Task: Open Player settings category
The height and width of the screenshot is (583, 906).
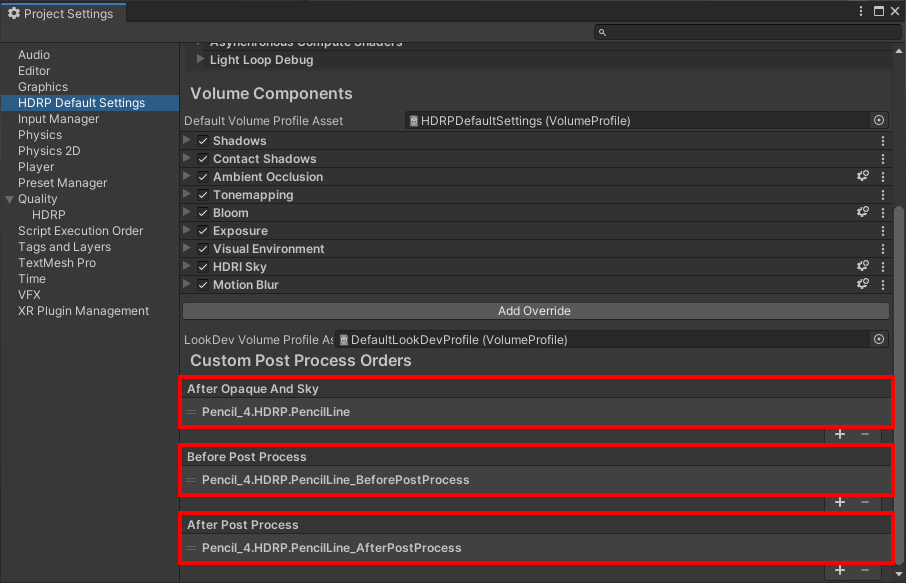Action: point(36,167)
